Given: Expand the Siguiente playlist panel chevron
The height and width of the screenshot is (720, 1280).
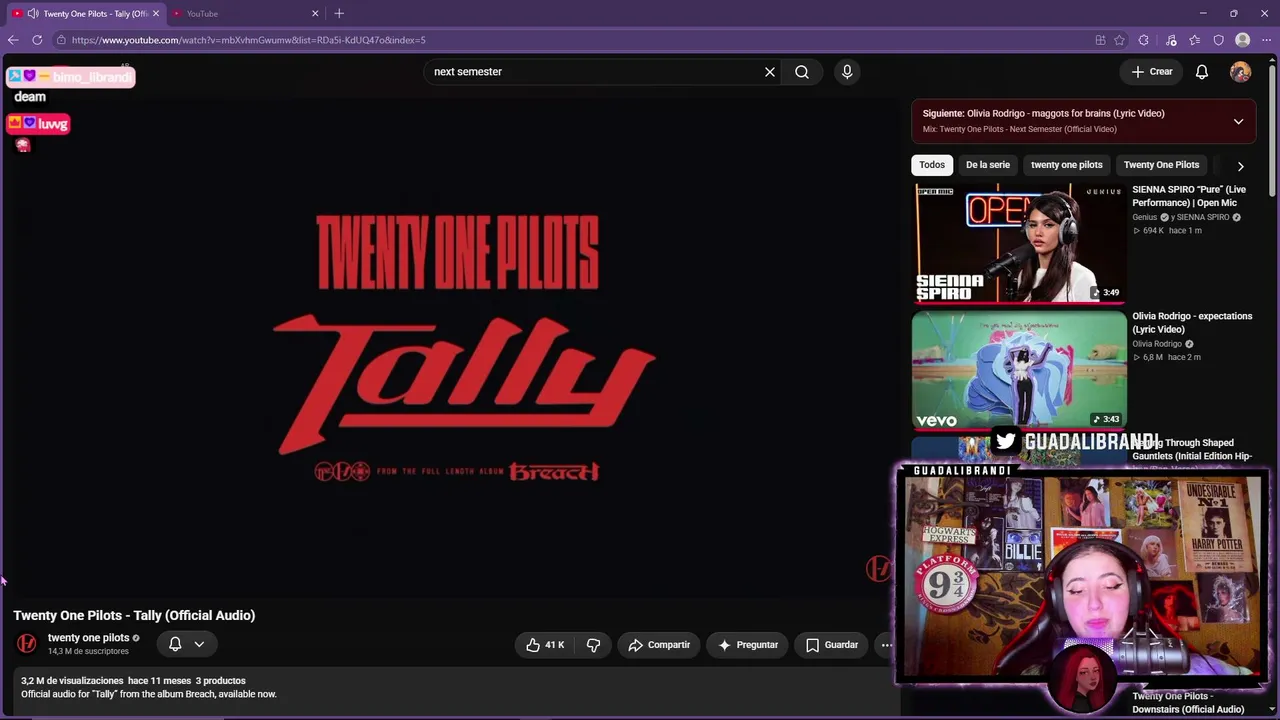Looking at the screenshot, I should (1238, 121).
